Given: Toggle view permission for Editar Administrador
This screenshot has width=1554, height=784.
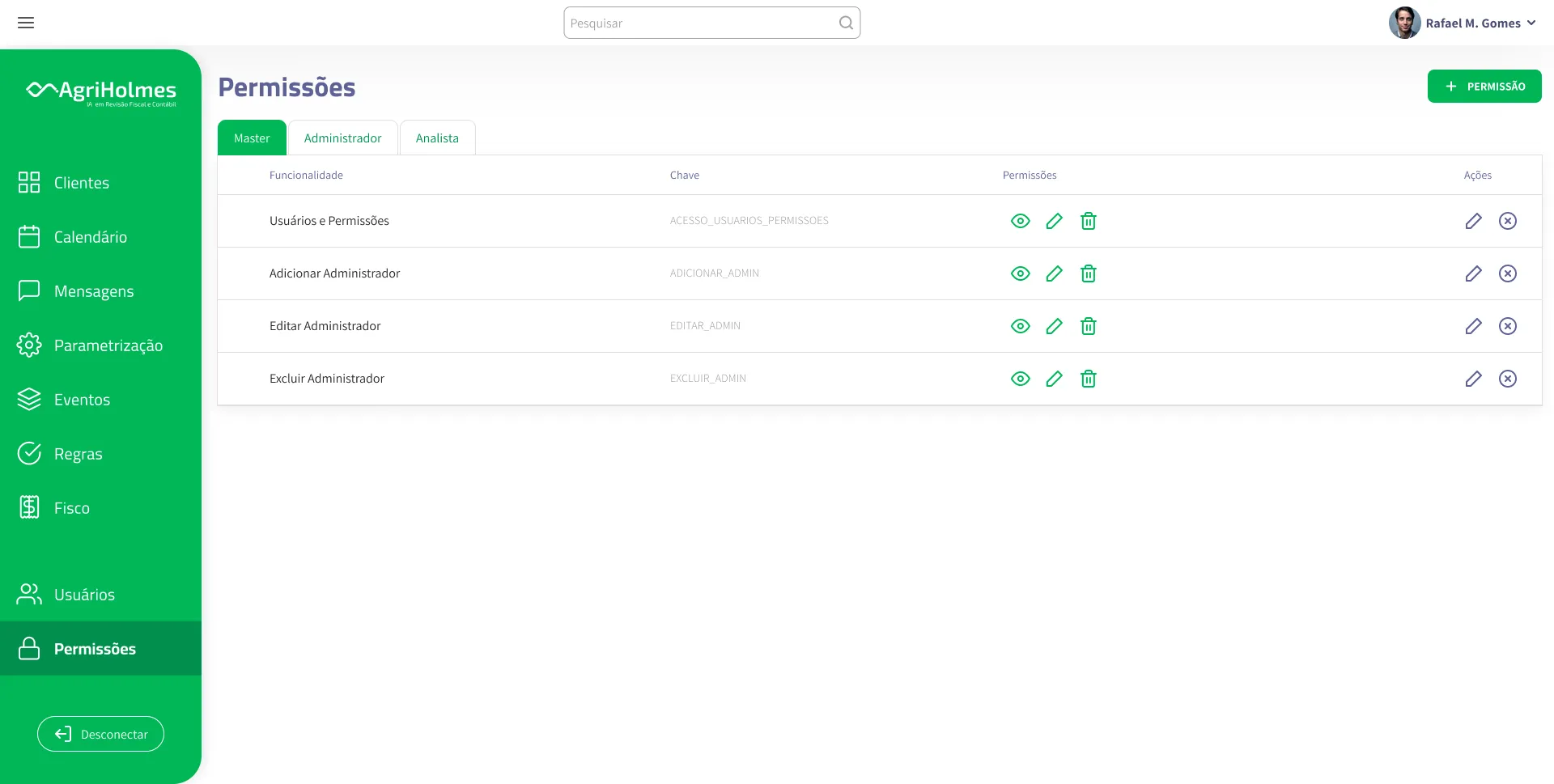Looking at the screenshot, I should tap(1021, 326).
